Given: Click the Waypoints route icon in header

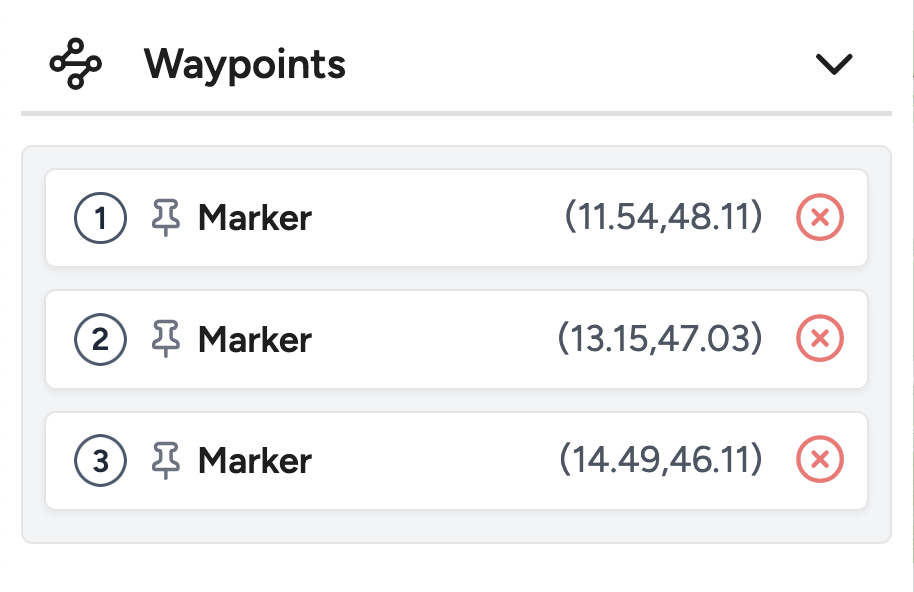Looking at the screenshot, I should [x=75, y=65].
